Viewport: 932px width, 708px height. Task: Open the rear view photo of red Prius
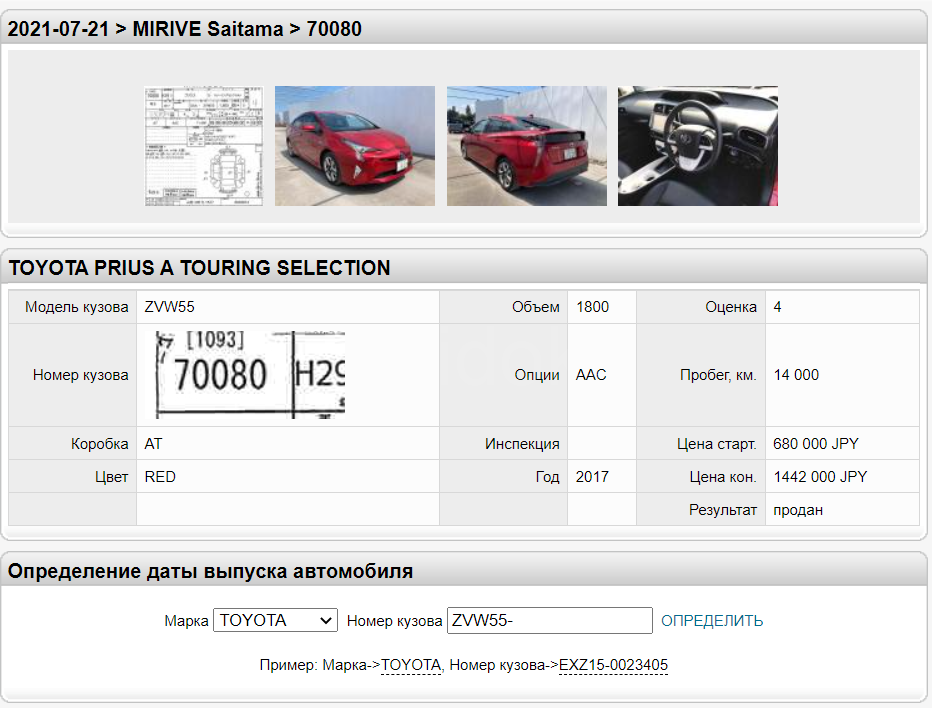(x=526, y=146)
